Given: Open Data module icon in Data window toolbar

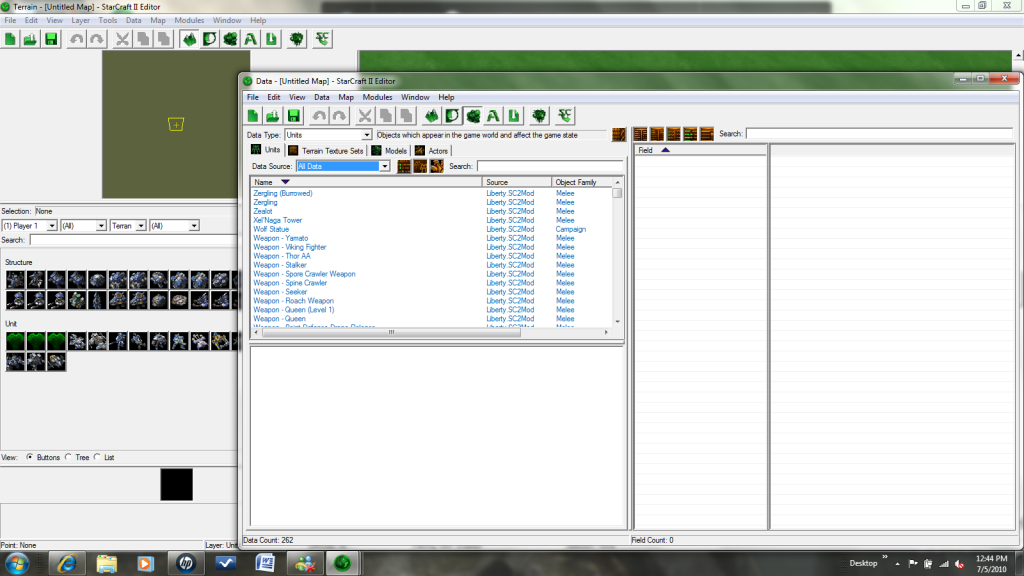Looking at the screenshot, I should (x=473, y=116).
